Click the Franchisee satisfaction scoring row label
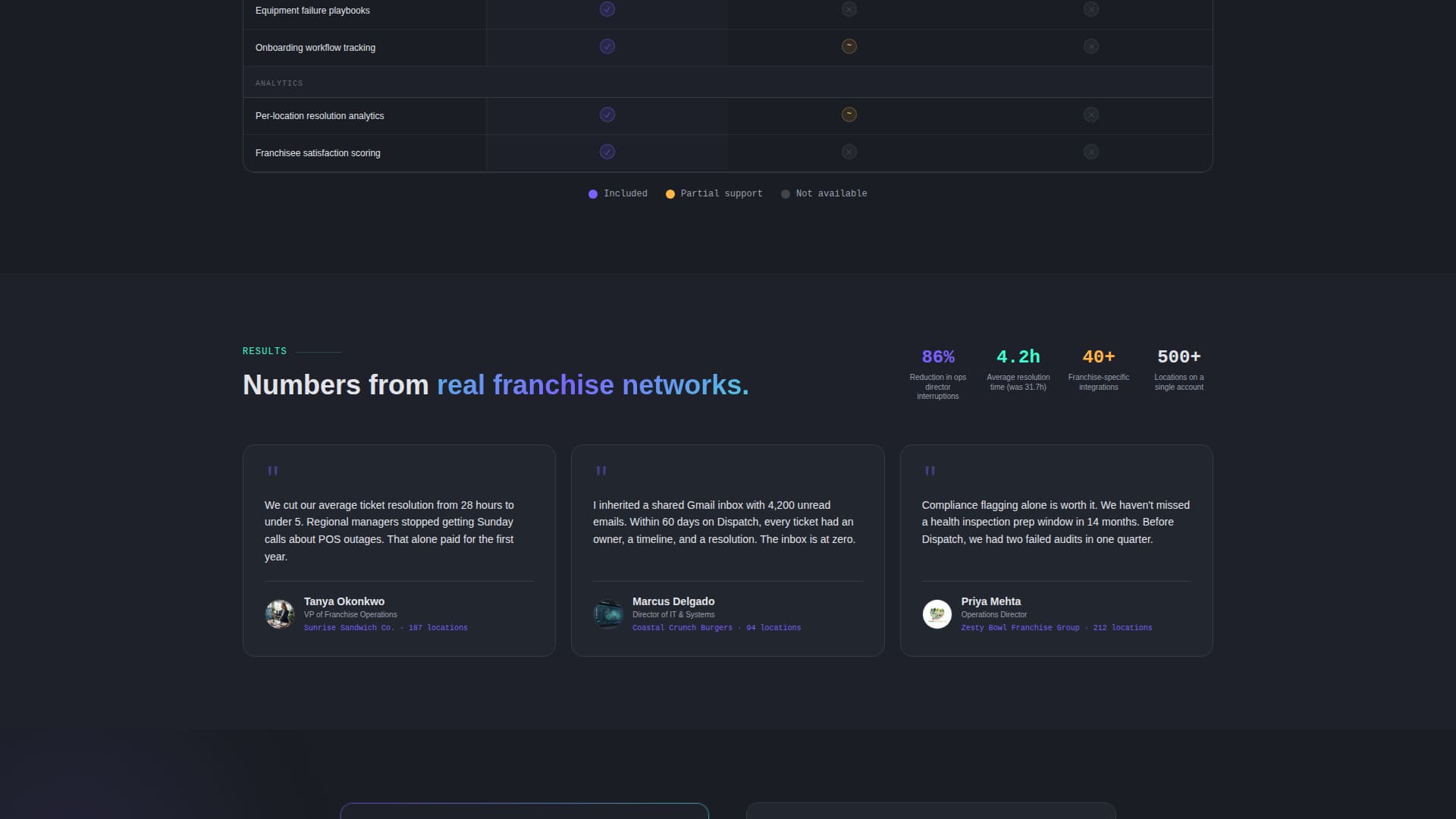 click(x=318, y=153)
